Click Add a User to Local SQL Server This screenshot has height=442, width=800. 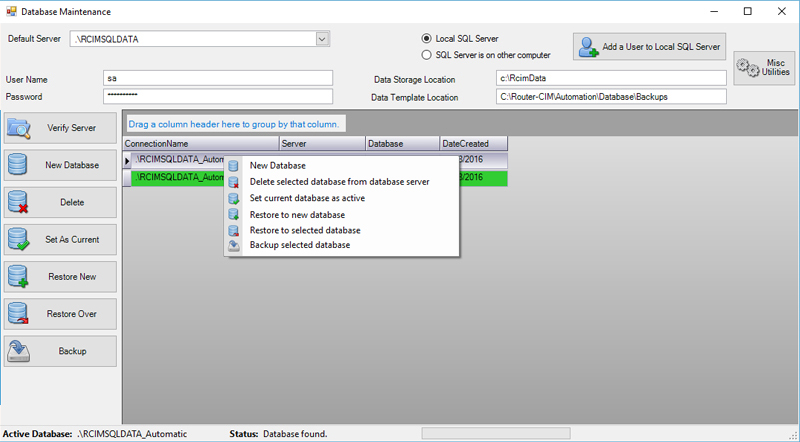coord(649,46)
